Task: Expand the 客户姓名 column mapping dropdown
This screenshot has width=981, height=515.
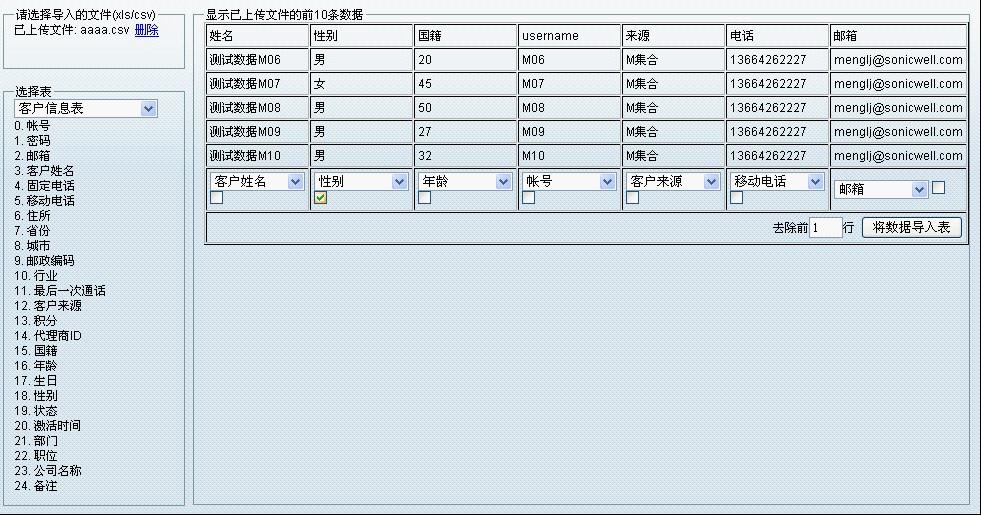Action: tap(256, 181)
